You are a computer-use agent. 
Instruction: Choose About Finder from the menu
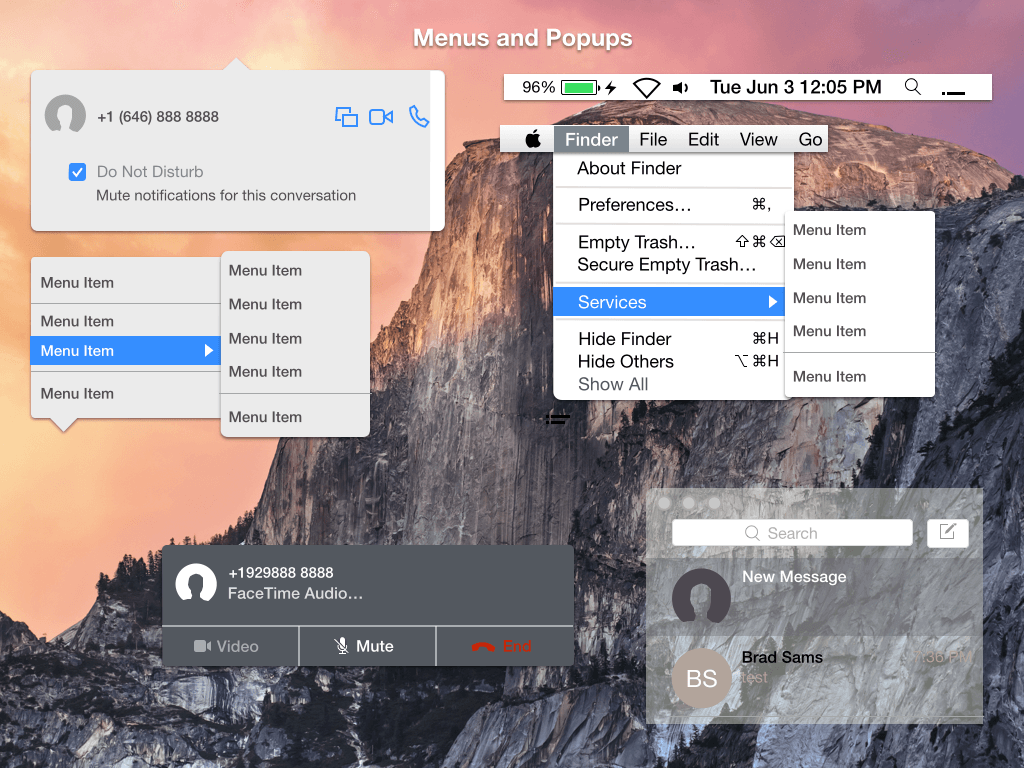[x=673, y=168]
